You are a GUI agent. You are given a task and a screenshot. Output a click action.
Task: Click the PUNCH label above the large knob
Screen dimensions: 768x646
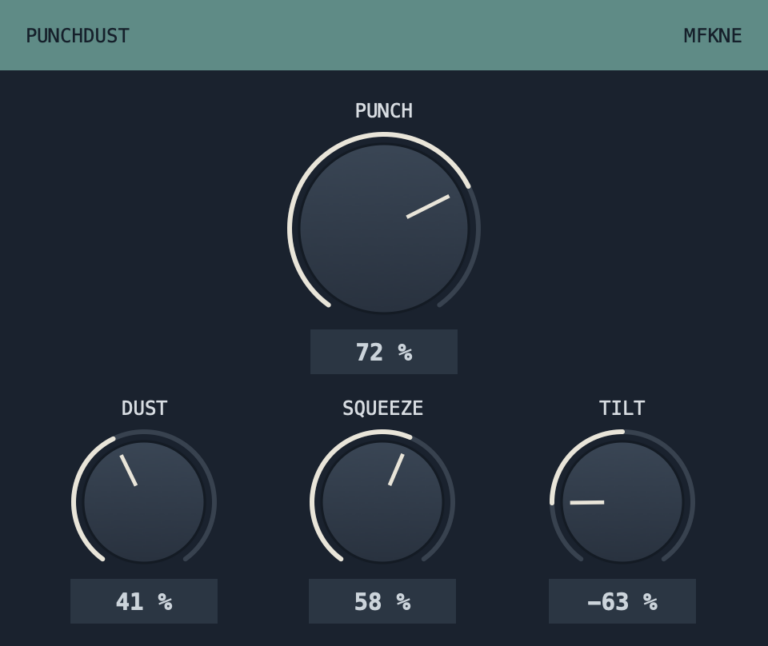[x=384, y=111]
